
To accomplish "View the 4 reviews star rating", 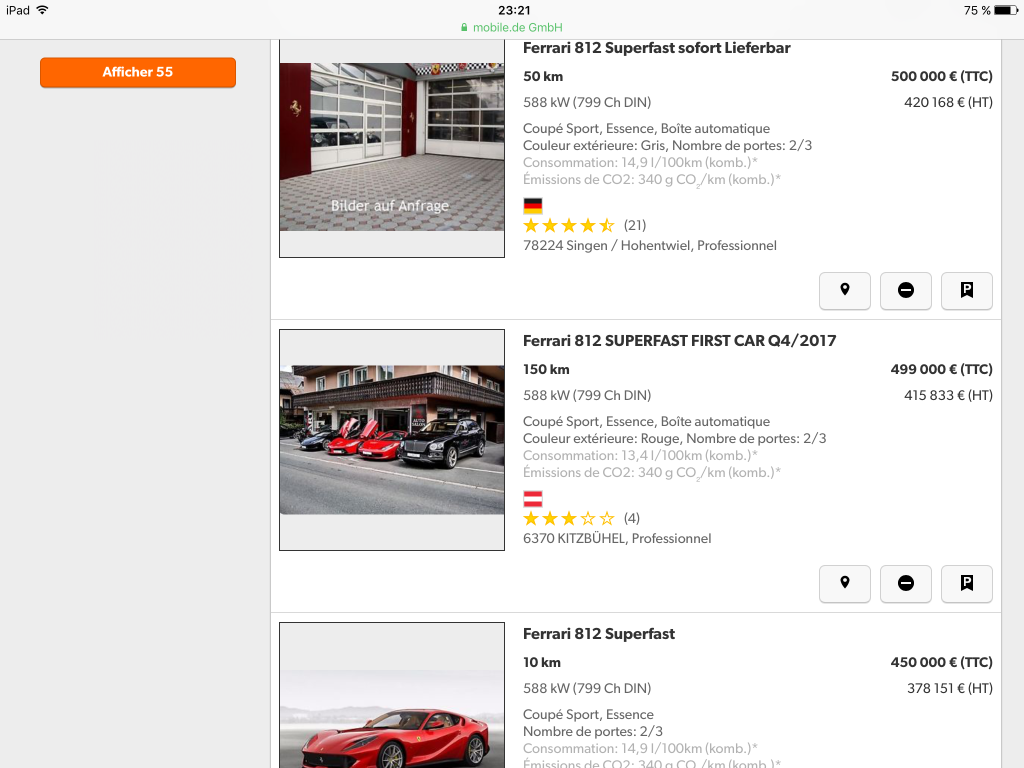I will [x=581, y=519].
